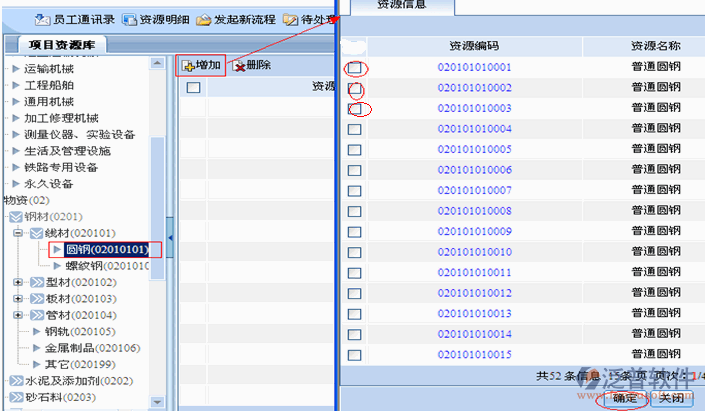The width and height of the screenshot is (705, 411).
Task: Expand 型材(020102) using plus box
Action: 18,282
